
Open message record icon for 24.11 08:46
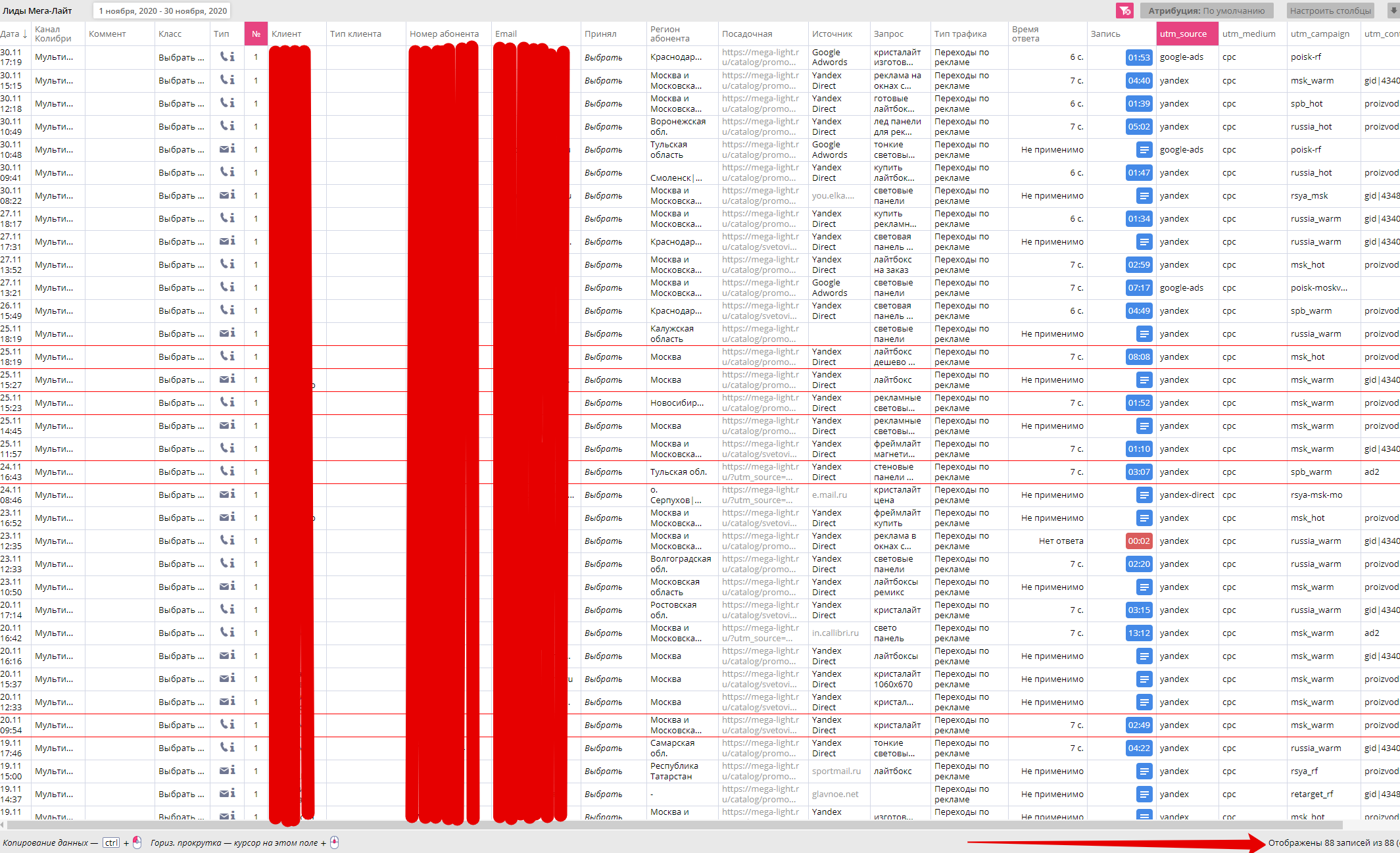pyautogui.click(x=1144, y=495)
